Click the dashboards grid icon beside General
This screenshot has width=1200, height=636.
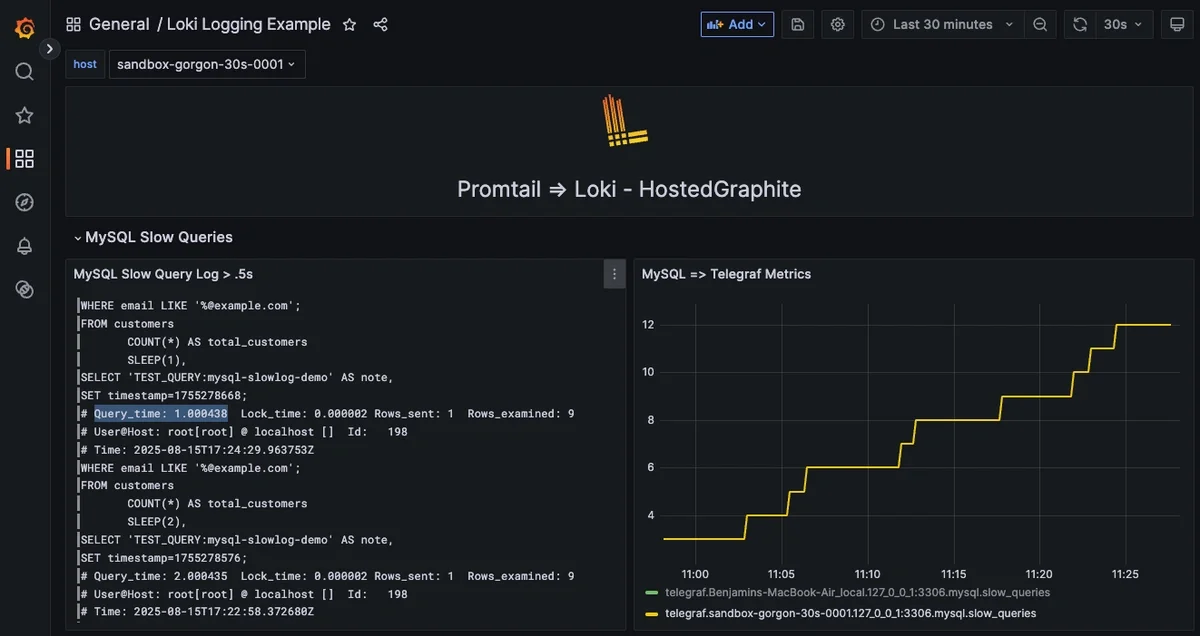click(x=74, y=24)
